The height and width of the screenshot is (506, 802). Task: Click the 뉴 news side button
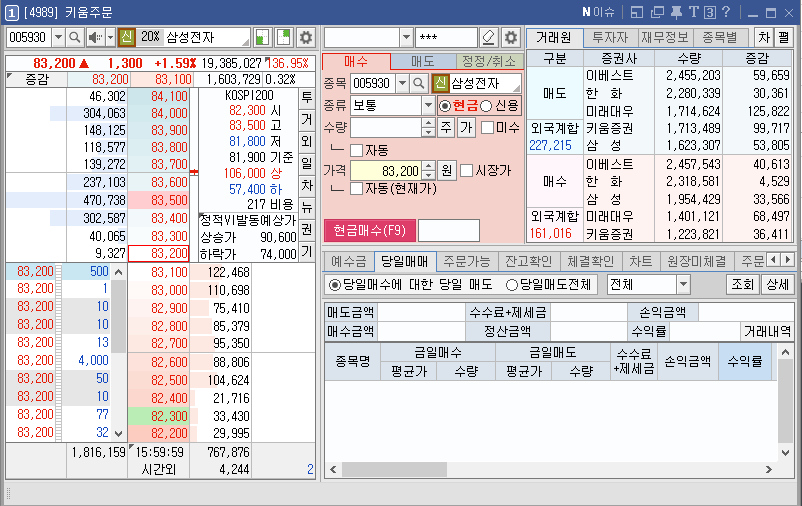pyautogui.click(x=307, y=207)
